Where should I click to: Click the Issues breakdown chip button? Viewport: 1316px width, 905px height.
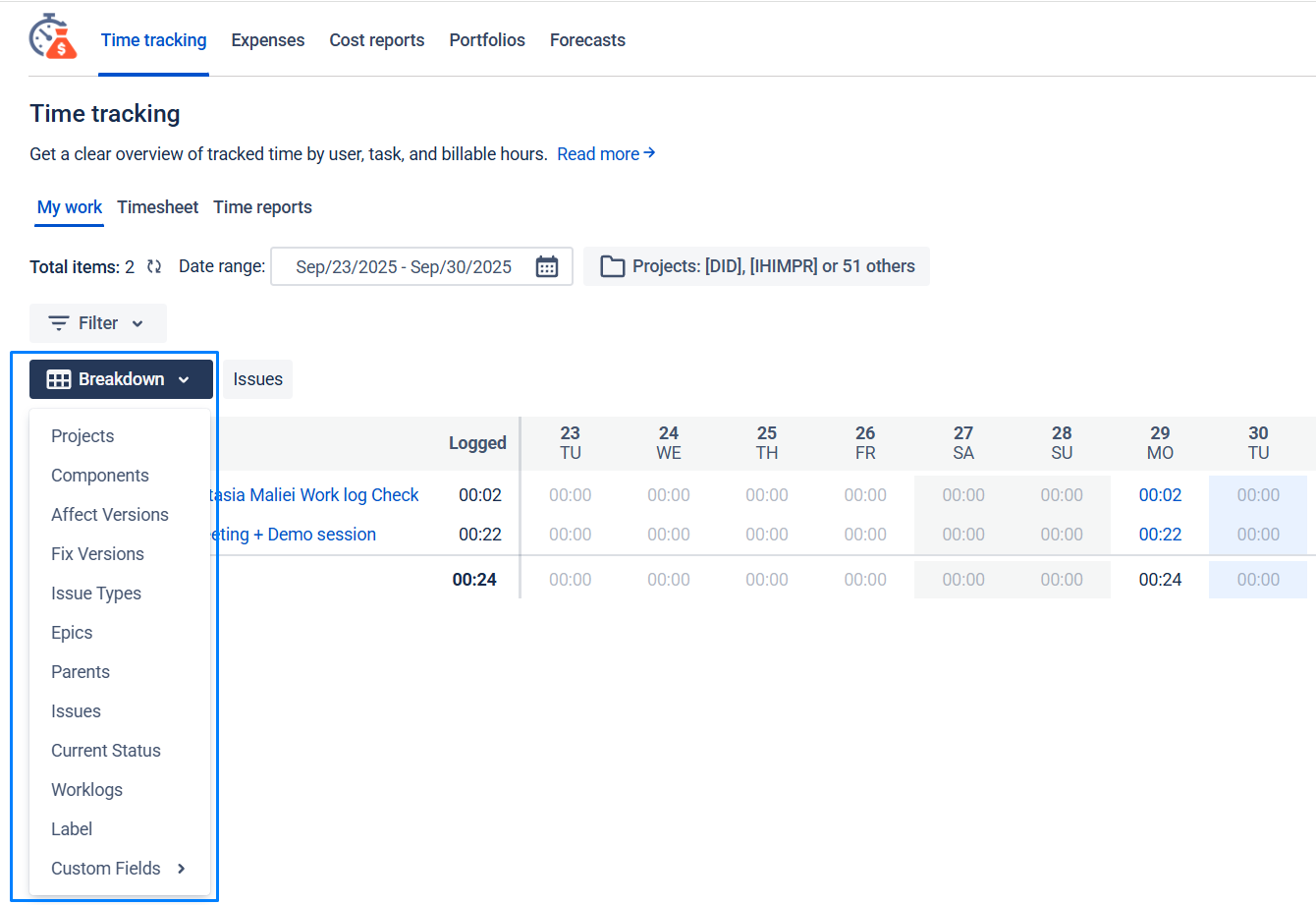(257, 379)
